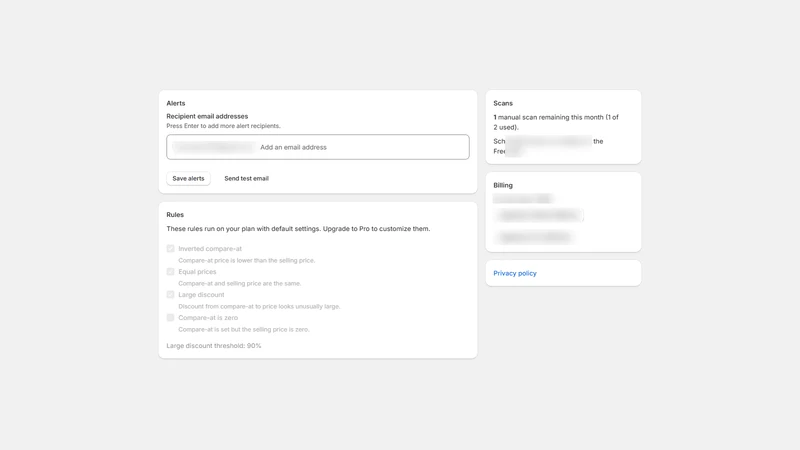Screen dimensions: 800x450
Task: Click the first blurred Billing button
Action: click(x=539, y=215)
